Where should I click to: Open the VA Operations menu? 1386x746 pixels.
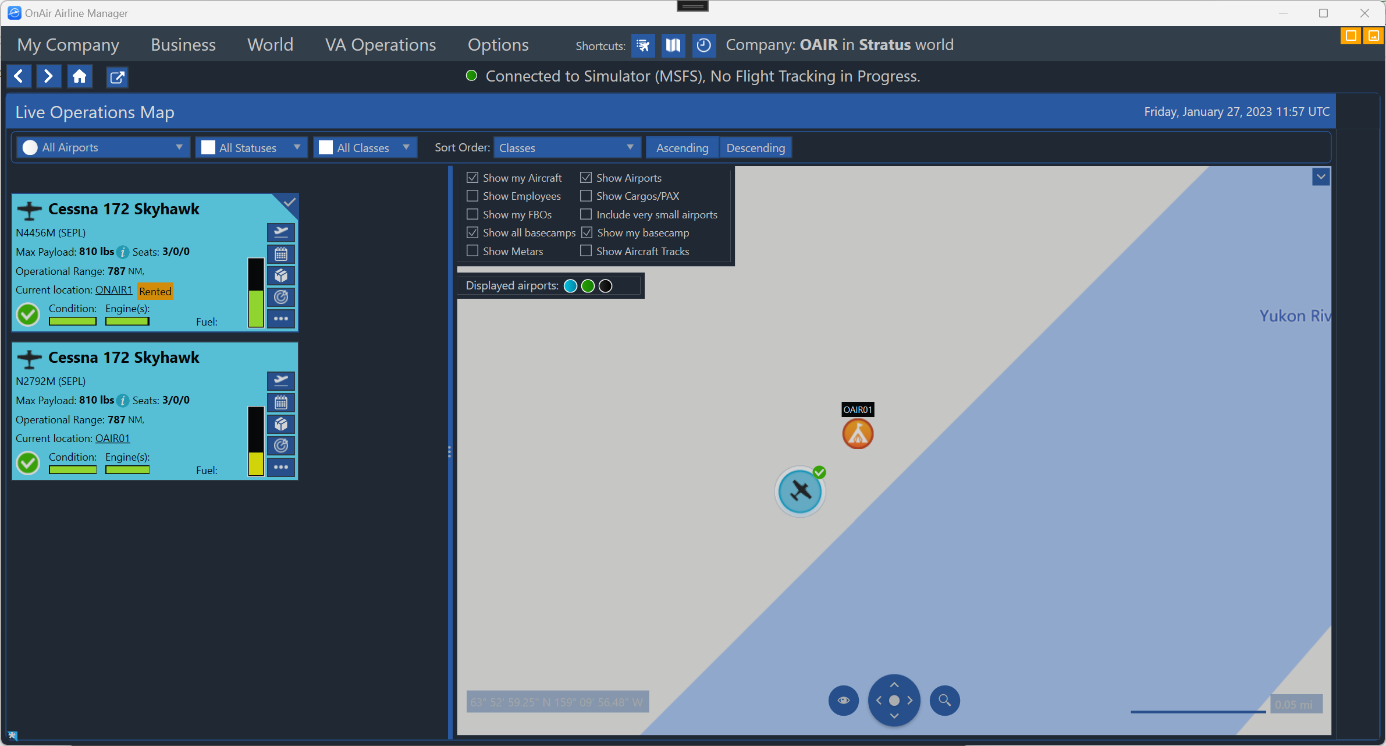(380, 45)
